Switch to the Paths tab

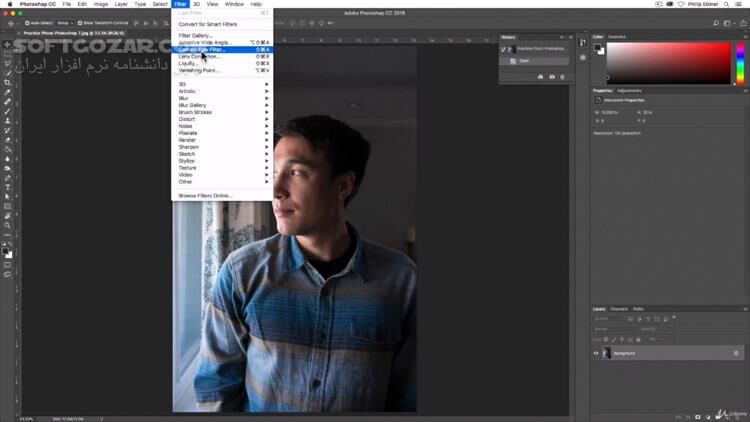[638, 309]
